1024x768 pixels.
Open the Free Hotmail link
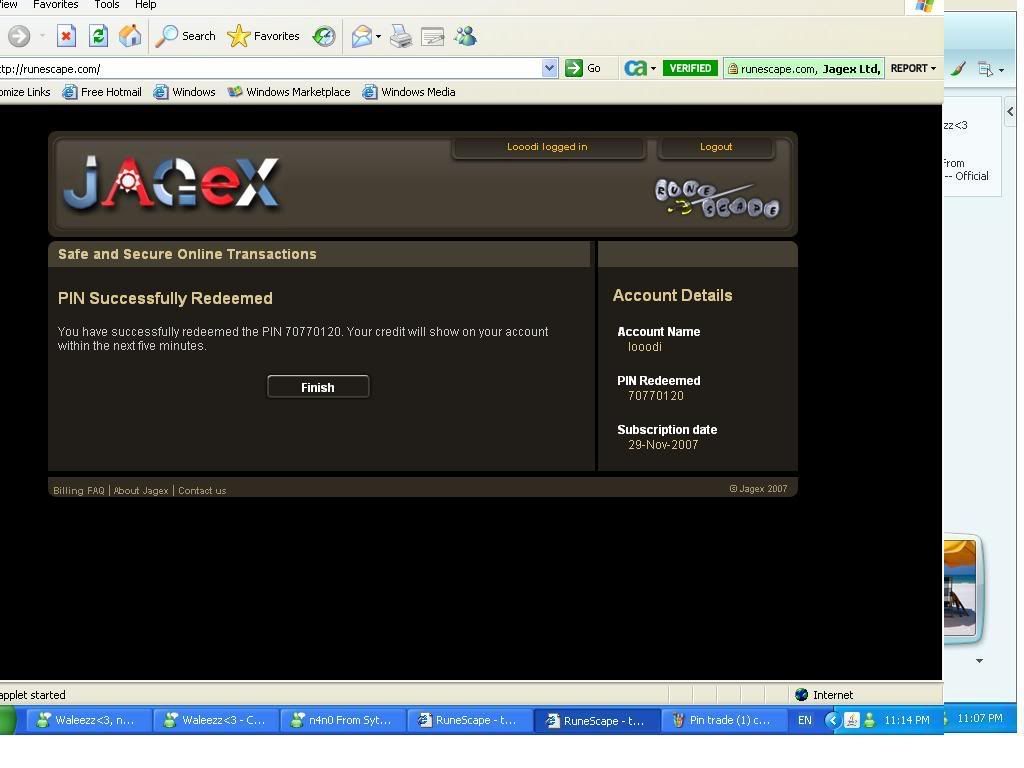102,92
